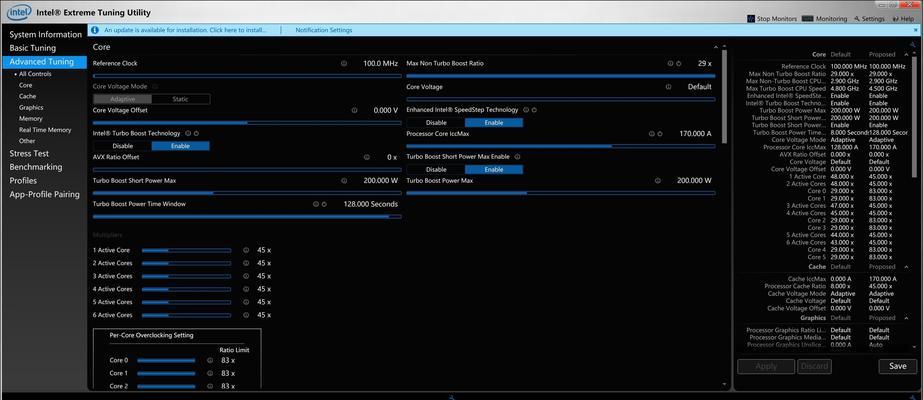Show info for Turbo Boost Short Power Max Enable
Image resolution: width=923 pixels, height=400 pixels.
(x=517, y=157)
